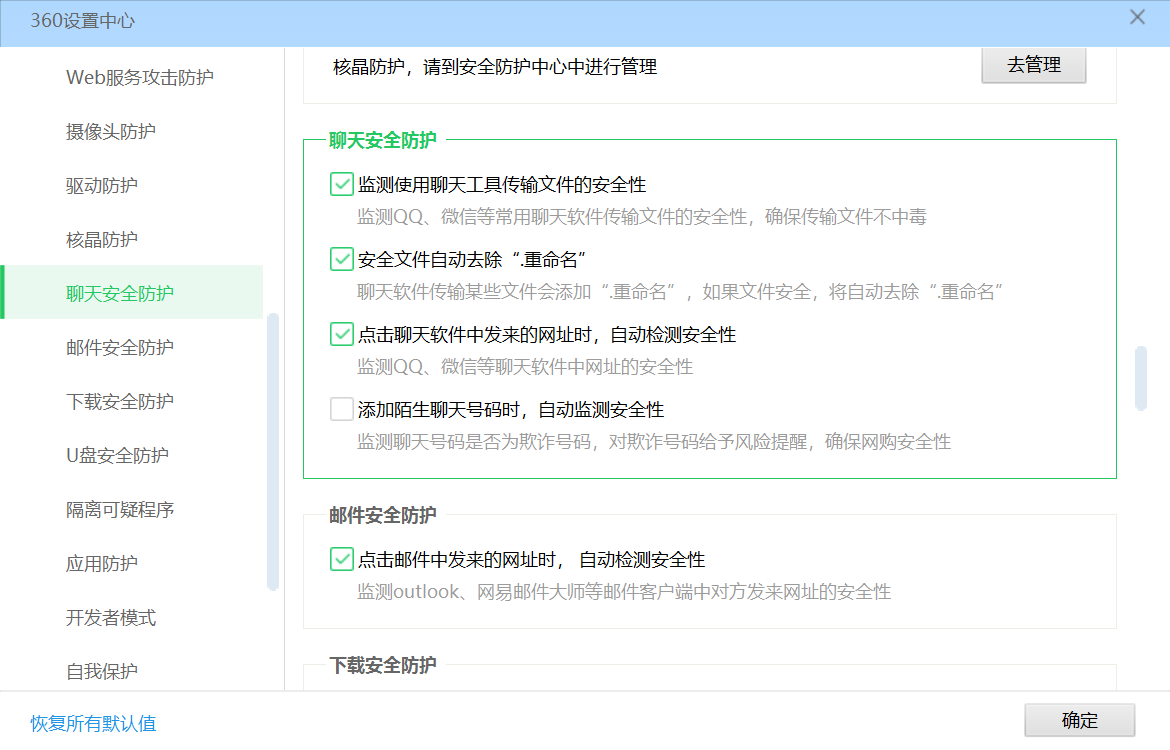Enable 添加陌生聊天号码时自动监测安全性

341,409
